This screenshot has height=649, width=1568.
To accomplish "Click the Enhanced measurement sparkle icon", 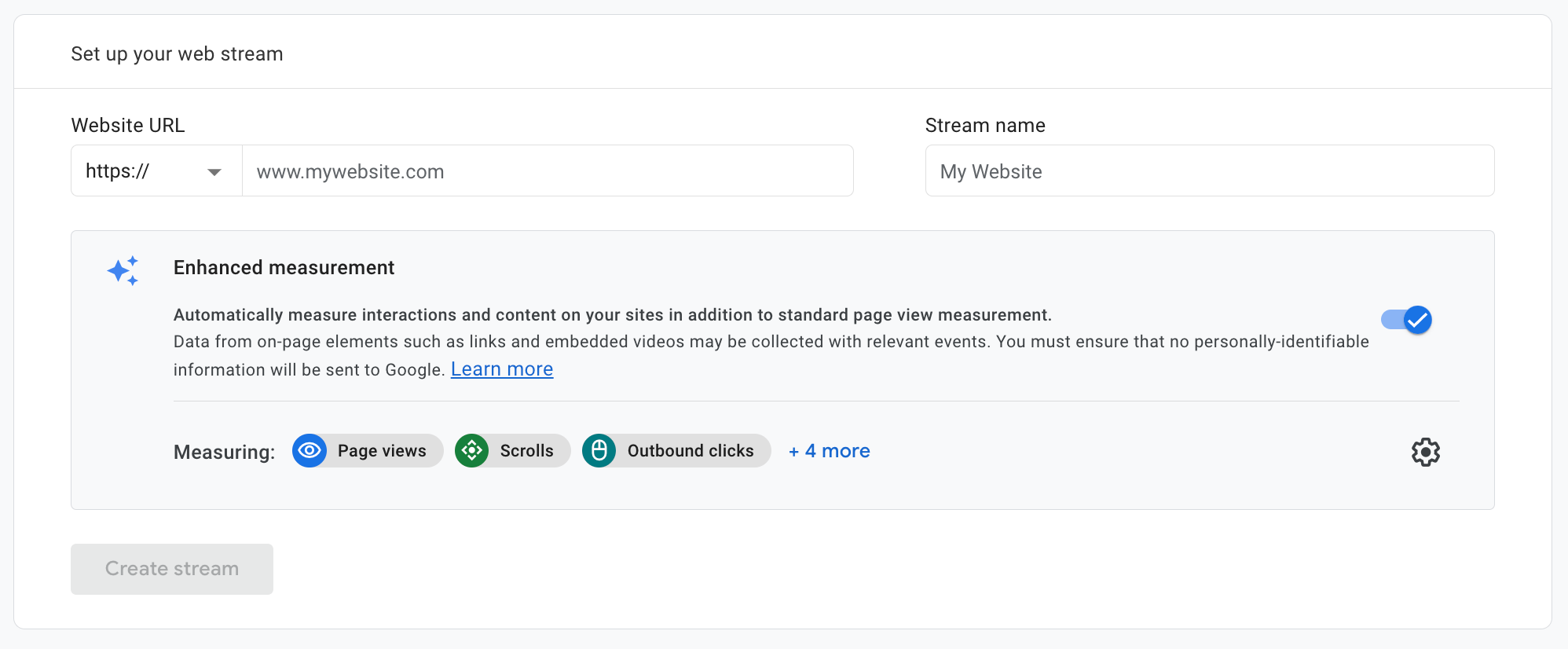I will (123, 271).
